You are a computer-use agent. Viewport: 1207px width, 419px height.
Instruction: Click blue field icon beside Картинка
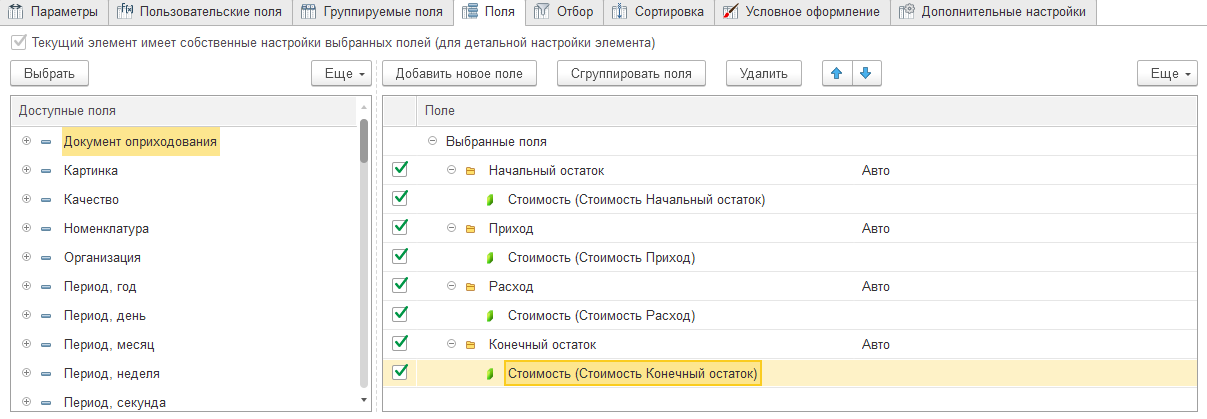pyautogui.click(x=46, y=171)
